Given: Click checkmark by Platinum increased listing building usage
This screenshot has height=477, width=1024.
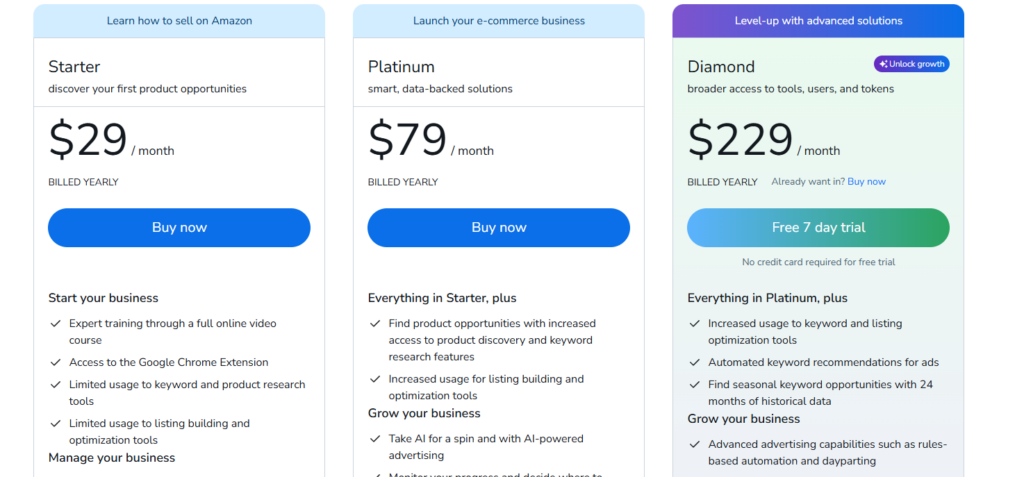Looking at the screenshot, I should coord(375,380).
